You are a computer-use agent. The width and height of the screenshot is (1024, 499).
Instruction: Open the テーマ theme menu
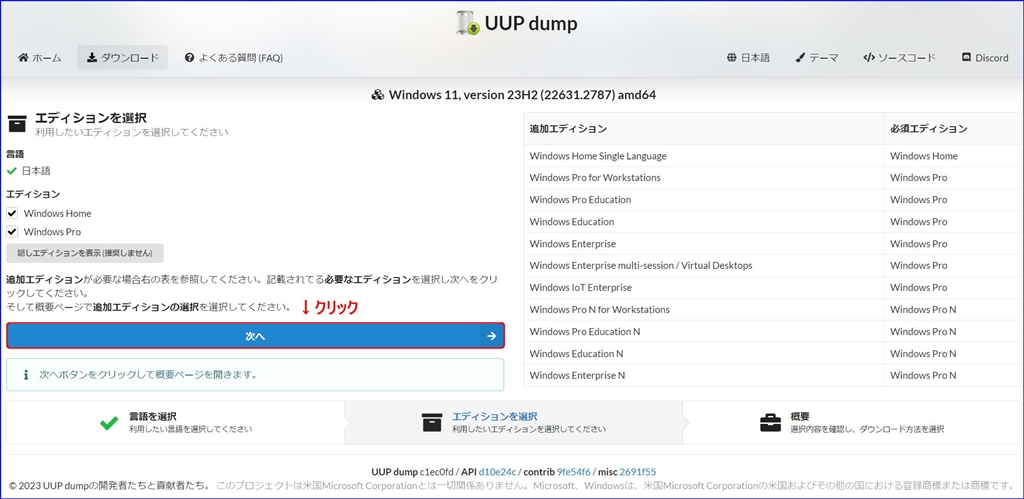(816, 57)
